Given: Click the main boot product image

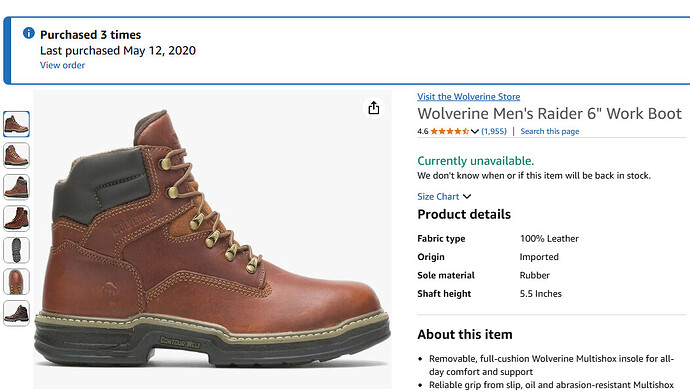Looking at the screenshot, I should pyautogui.click(x=213, y=240).
